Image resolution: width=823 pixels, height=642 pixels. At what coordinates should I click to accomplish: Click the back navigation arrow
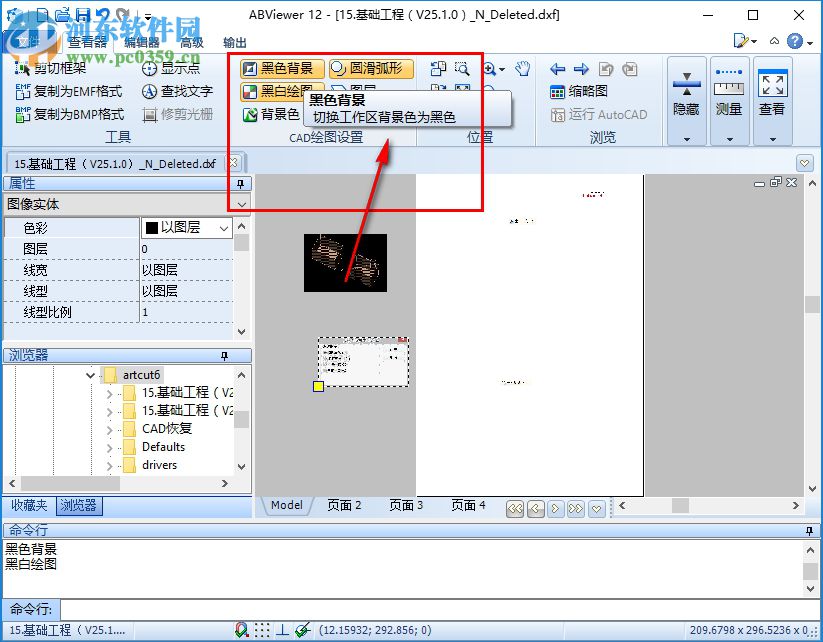coord(560,68)
